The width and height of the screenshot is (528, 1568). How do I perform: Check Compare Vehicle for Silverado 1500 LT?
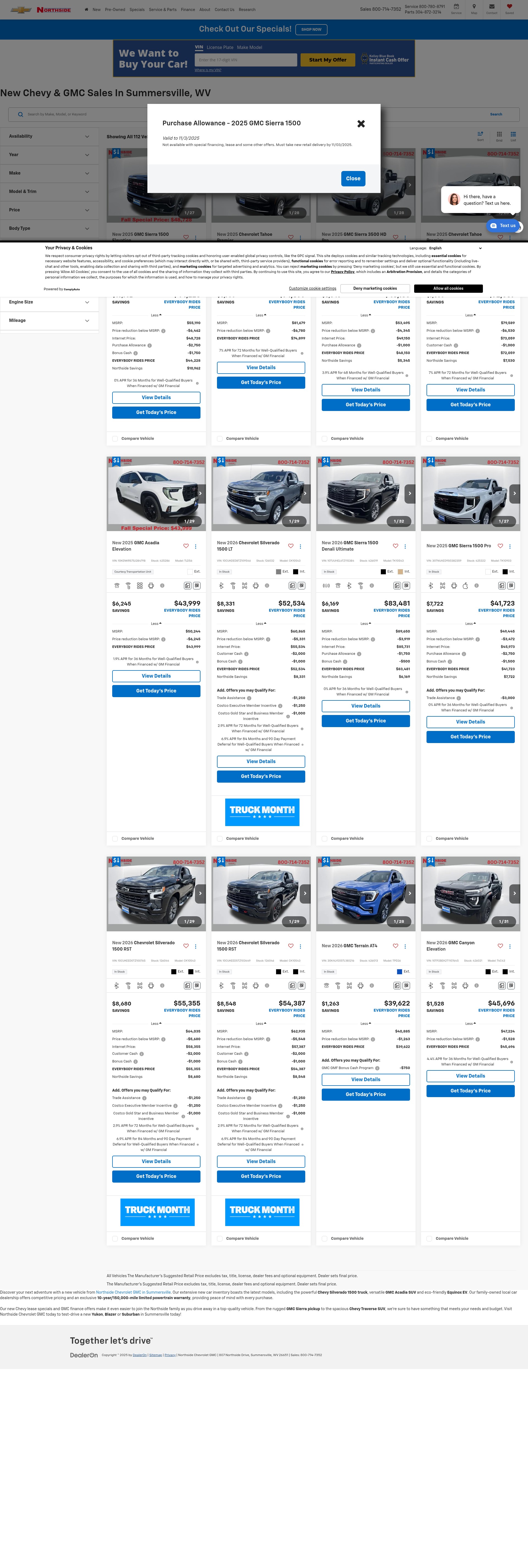pyautogui.click(x=220, y=839)
